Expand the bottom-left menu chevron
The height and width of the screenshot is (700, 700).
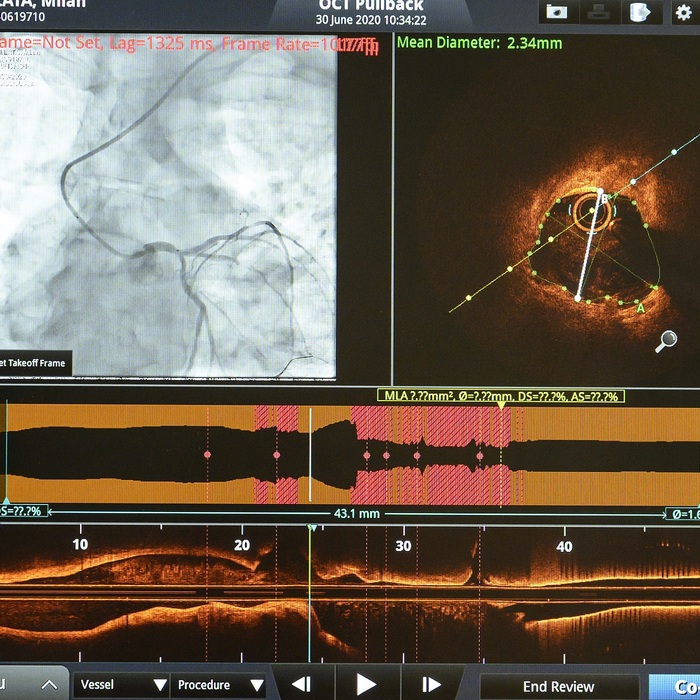click(x=49, y=686)
